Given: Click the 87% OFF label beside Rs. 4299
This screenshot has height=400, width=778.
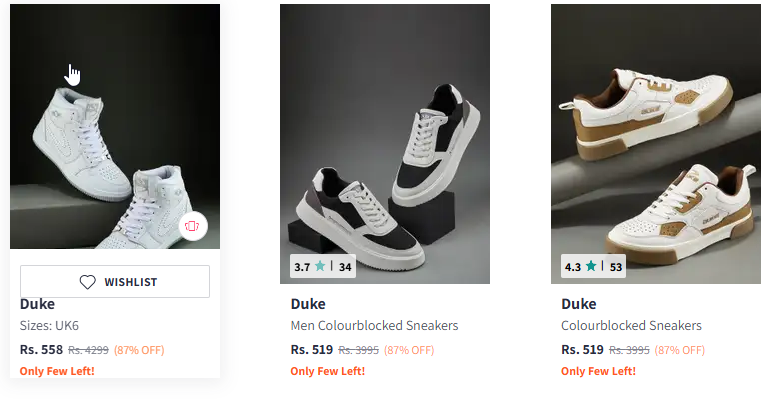Looking at the screenshot, I should 139,350.
